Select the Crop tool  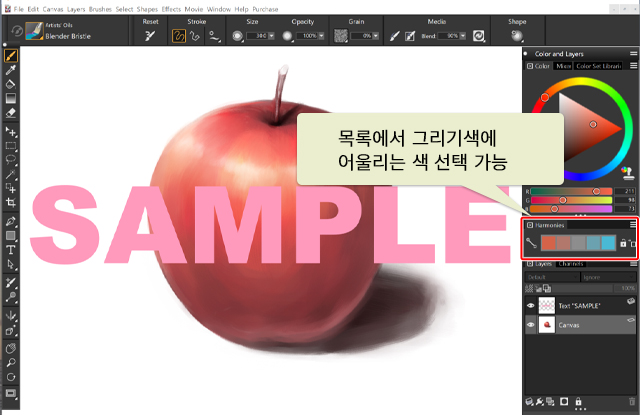tap(11, 202)
